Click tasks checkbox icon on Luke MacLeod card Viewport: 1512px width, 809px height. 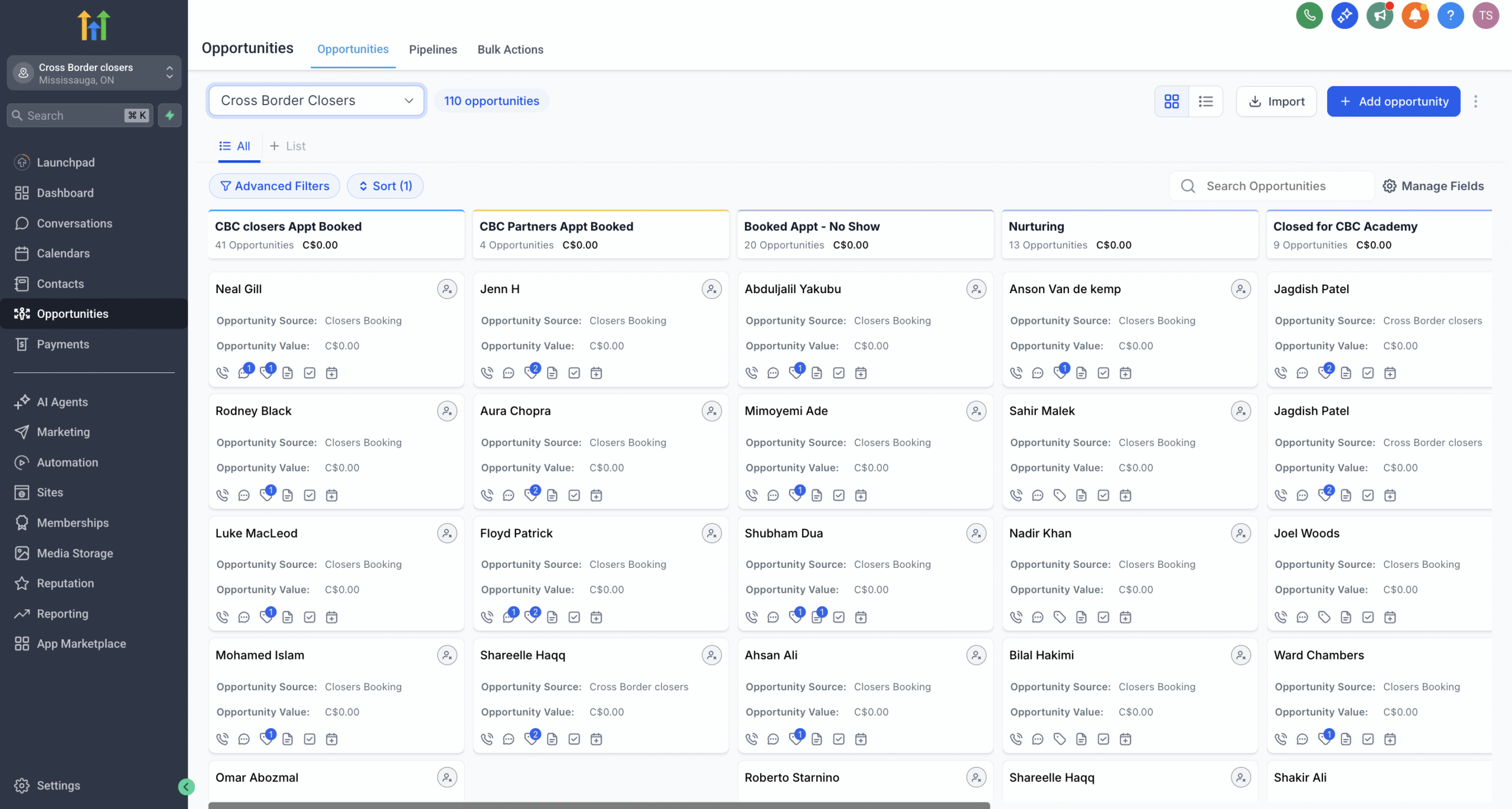click(309, 617)
